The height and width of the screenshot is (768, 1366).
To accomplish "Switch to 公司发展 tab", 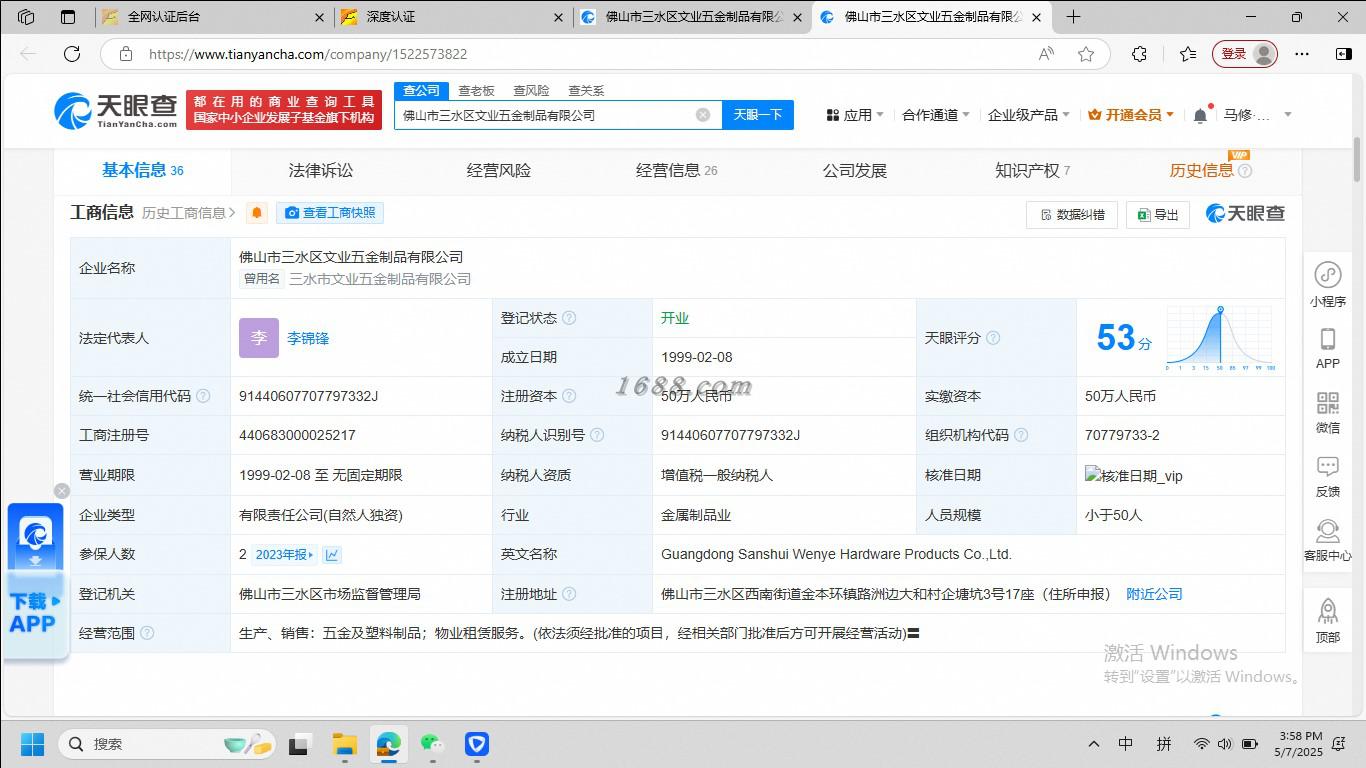I will coord(855,171).
